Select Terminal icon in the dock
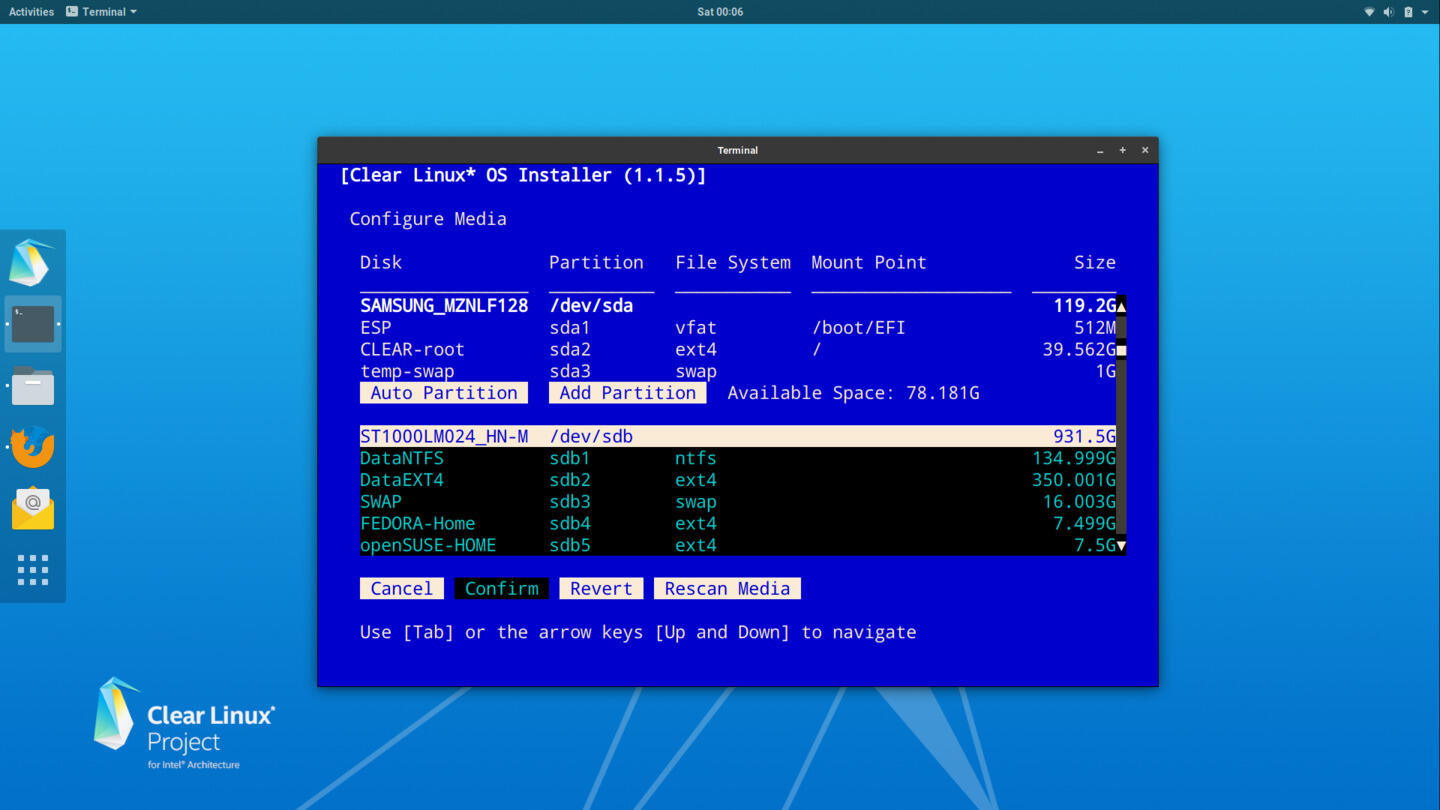This screenshot has height=810, width=1440. tap(33, 324)
